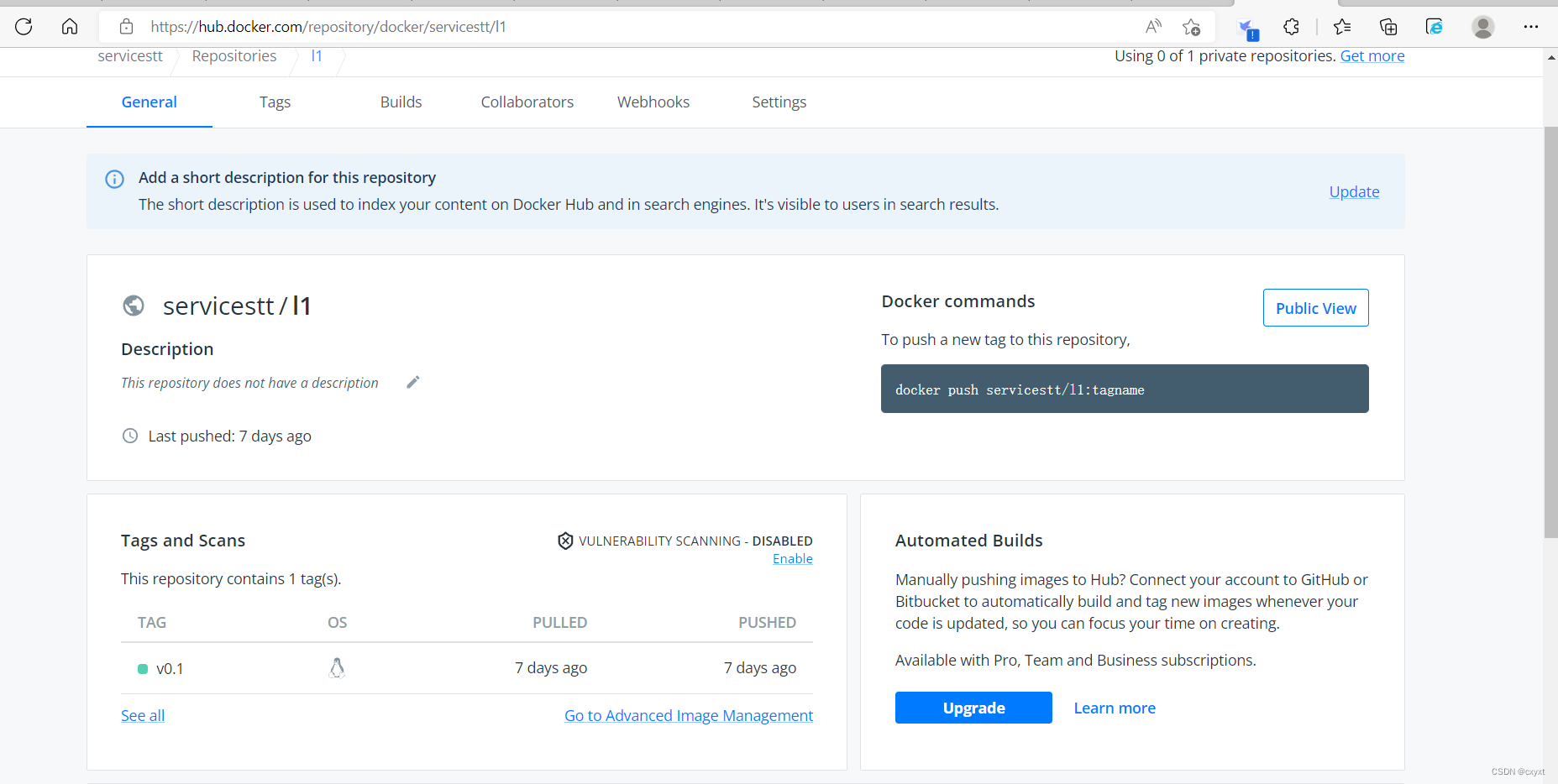Click the info icon in description banner
1558x784 pixels.
pos(114,179)
